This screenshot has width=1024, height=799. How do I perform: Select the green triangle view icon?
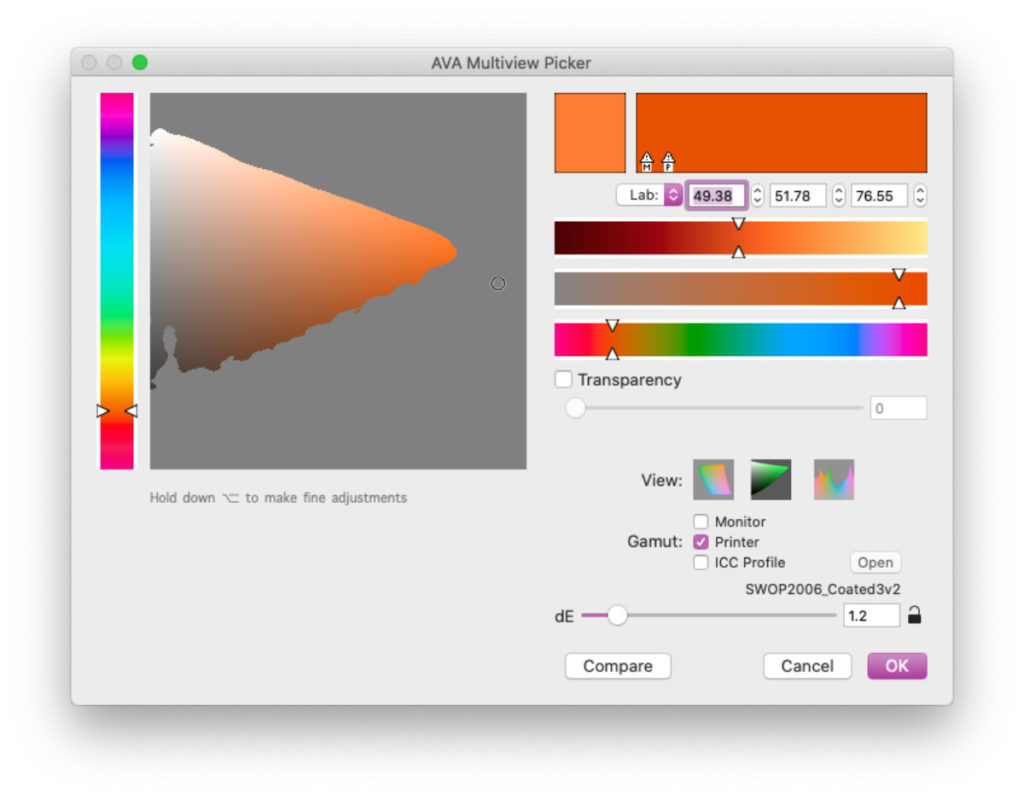771,480
